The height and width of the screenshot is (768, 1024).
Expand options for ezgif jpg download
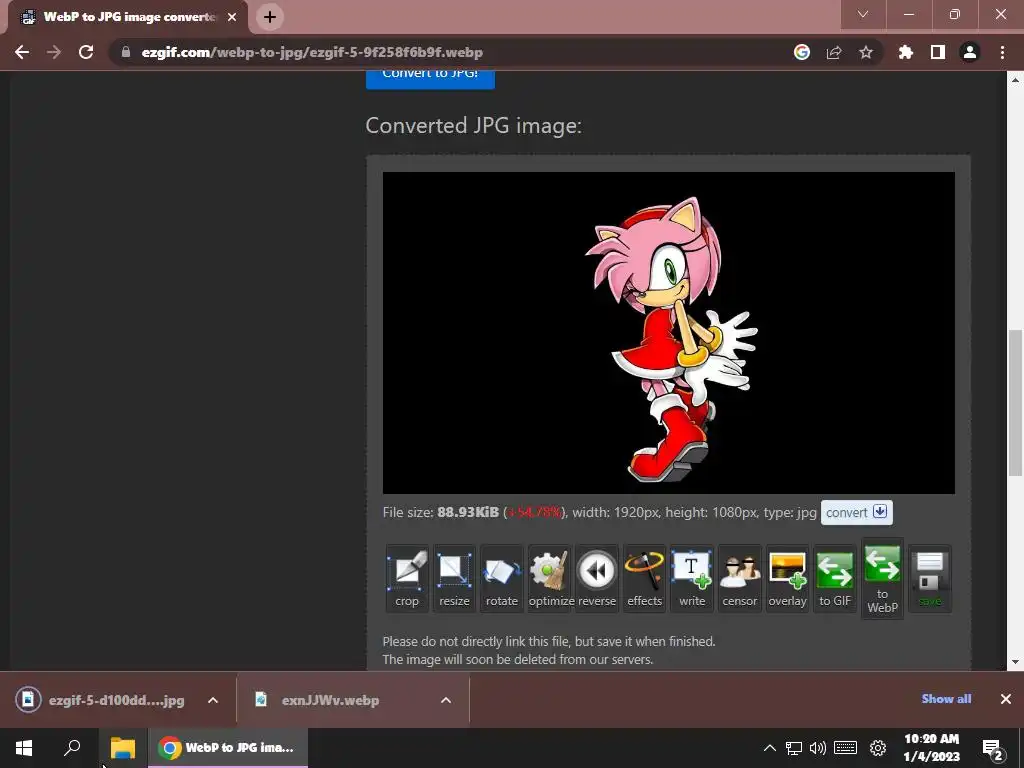(x=213, y=700)
